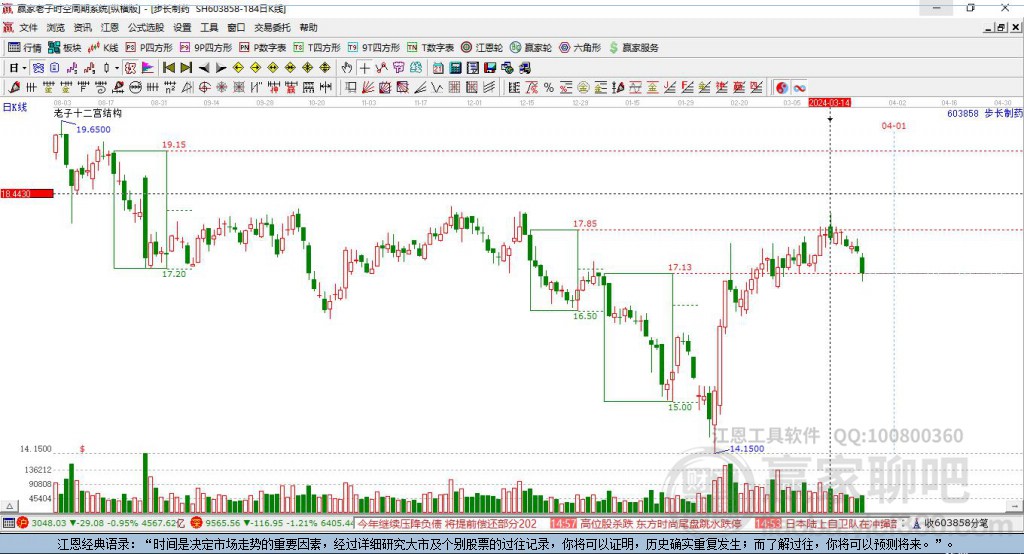Click the 14.1500 low price label
This screenshot has height=554, width=1024.
point(746,449)
